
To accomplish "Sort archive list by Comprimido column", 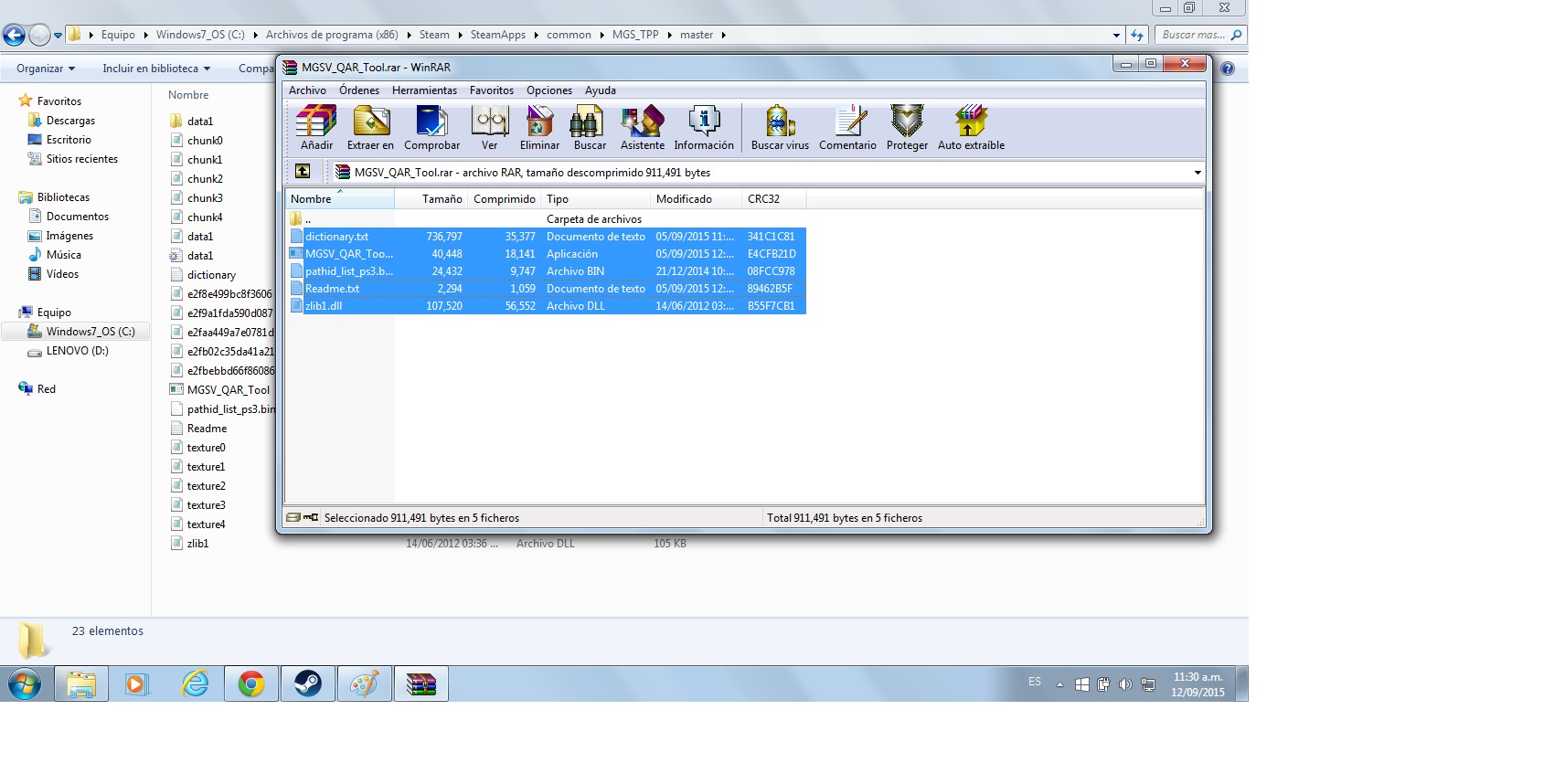I will 505,199.
